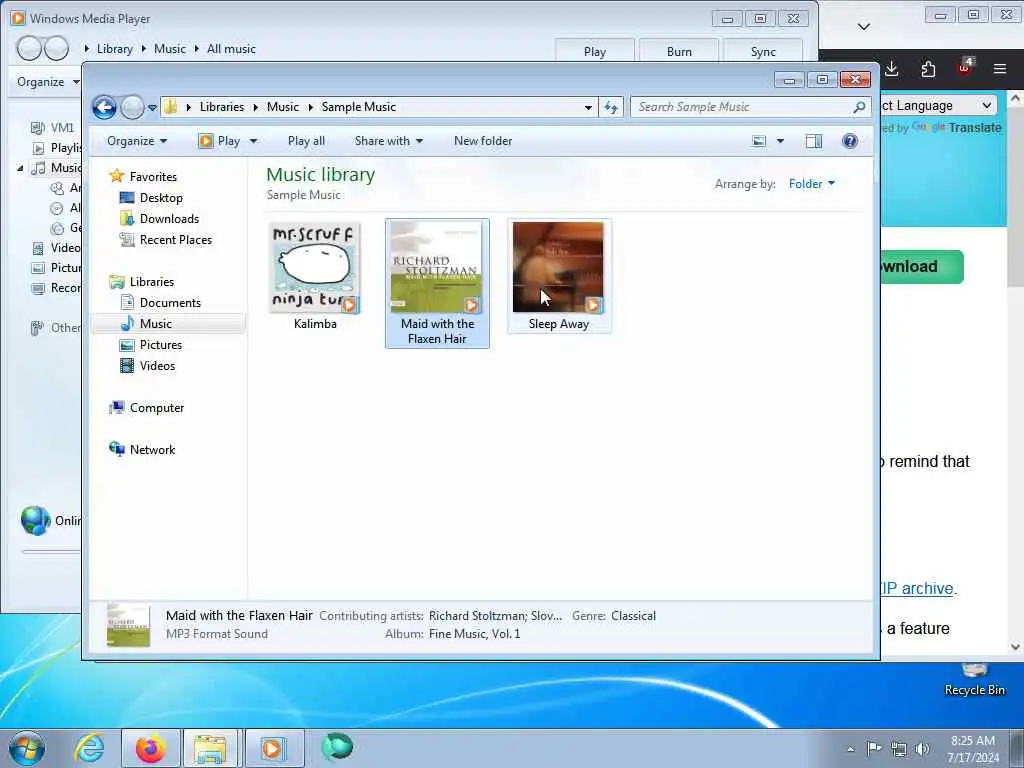Click All music breadcrumb in Media Player

(231, 49)
